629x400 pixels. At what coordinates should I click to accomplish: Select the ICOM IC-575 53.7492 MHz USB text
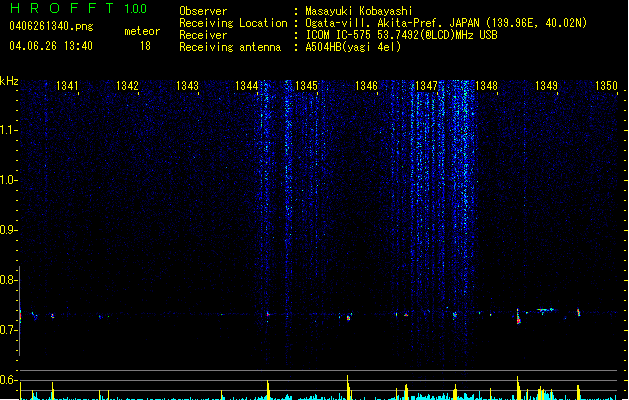tap(402, 35)
